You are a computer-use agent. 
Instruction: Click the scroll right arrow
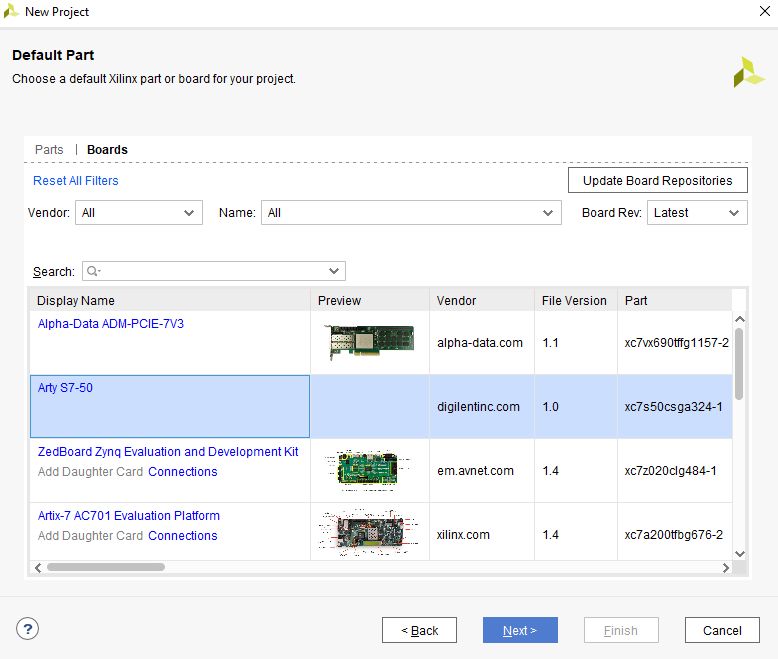726,568
